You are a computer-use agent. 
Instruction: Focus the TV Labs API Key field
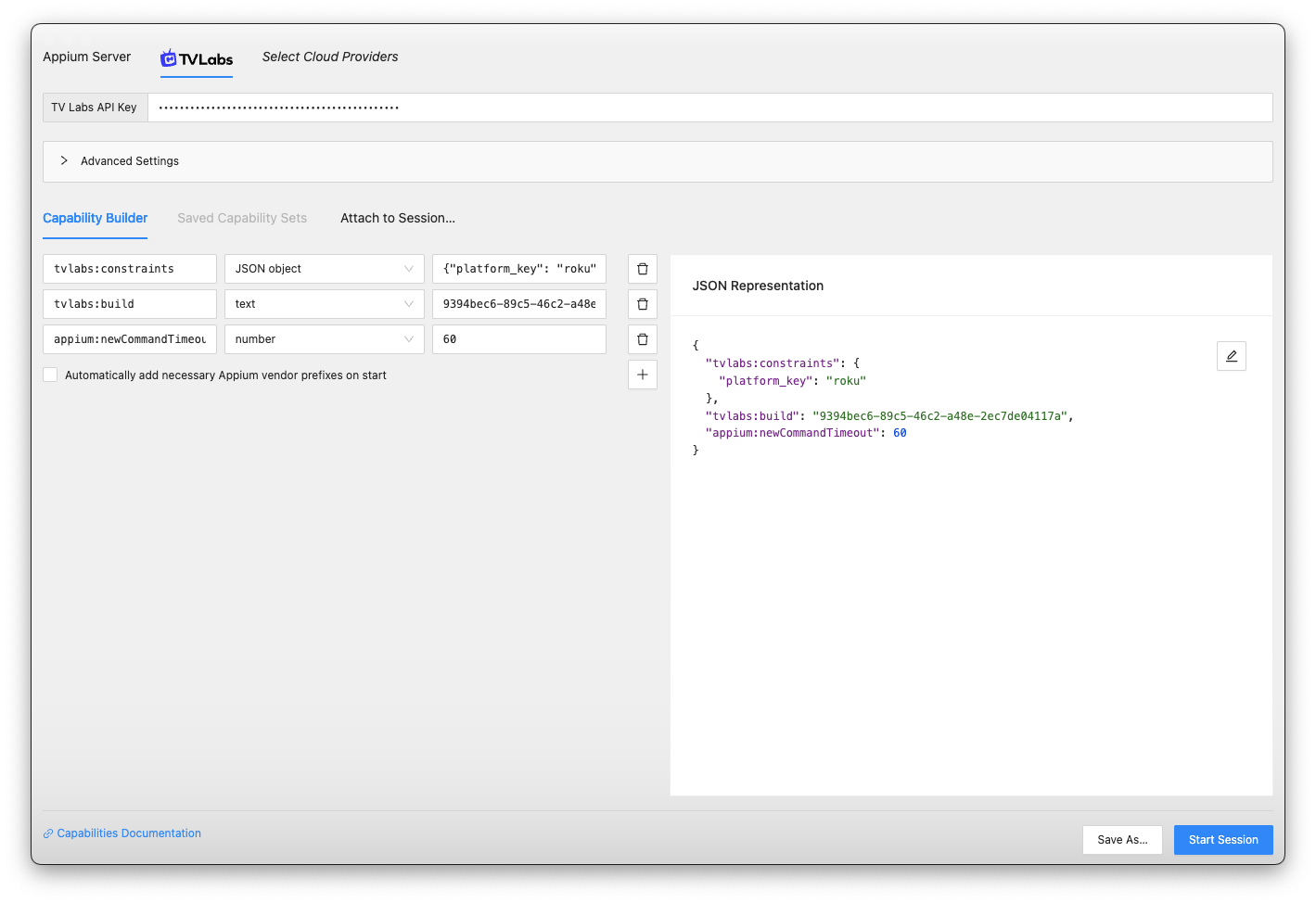click(x=710, y=108)
